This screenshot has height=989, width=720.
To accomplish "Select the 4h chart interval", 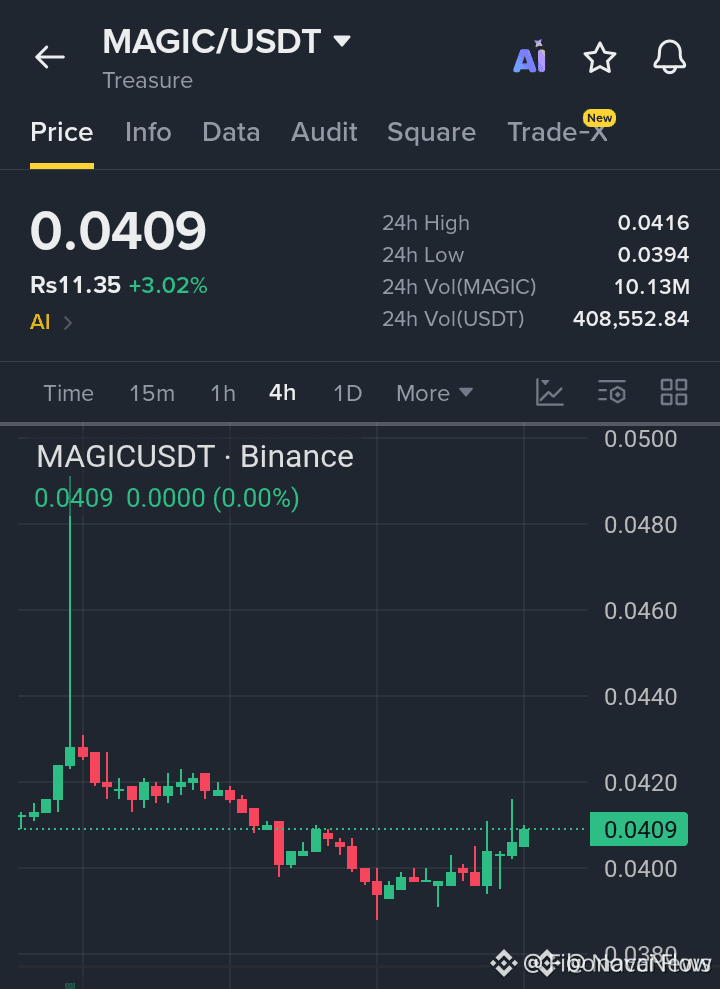I will [282, 393].
